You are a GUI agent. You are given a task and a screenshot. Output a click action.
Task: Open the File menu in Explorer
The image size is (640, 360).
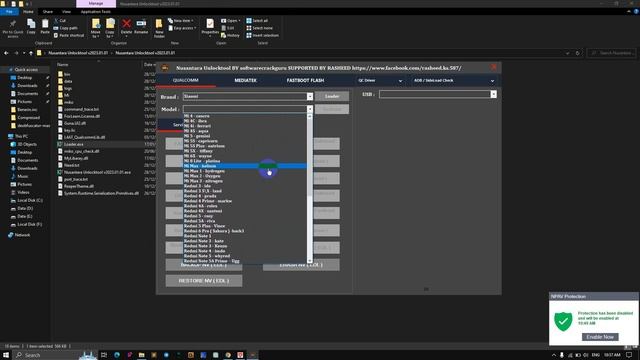point(9,12)
